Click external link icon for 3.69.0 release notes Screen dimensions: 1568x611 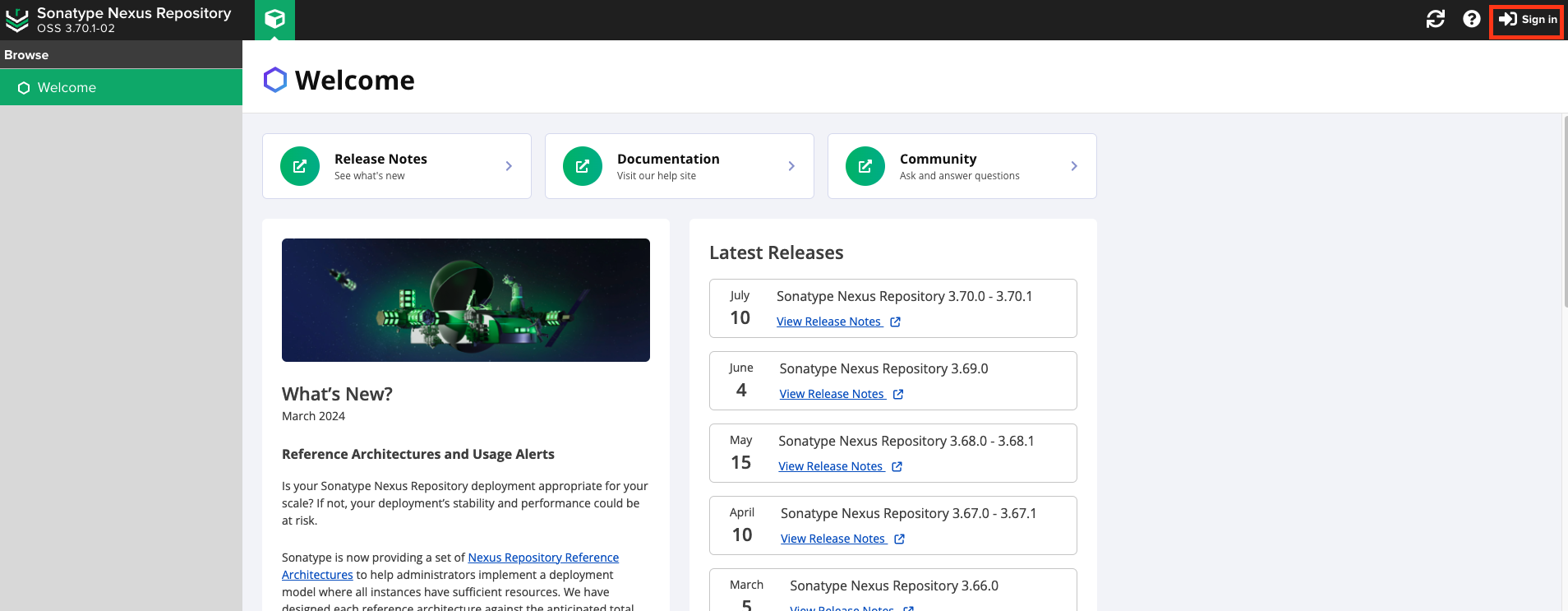tap(898, 395)
